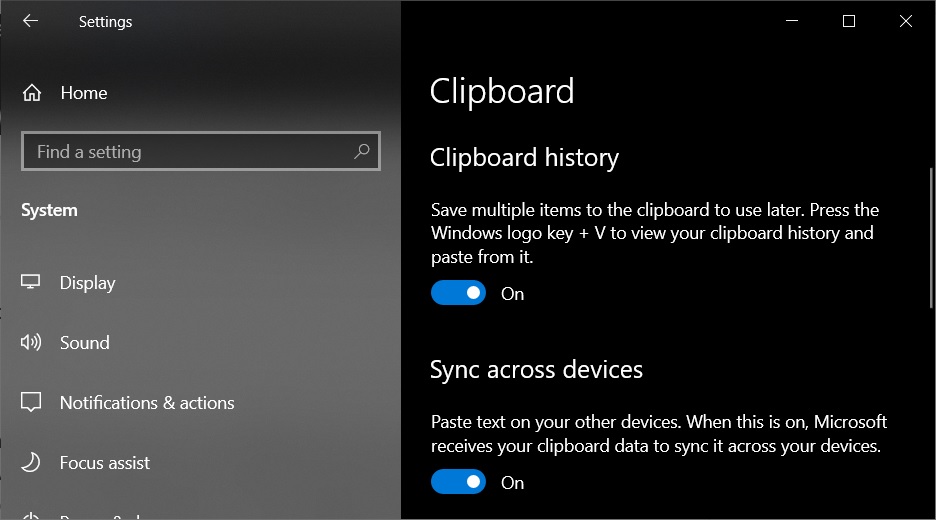This screenshot has width=936, height=520.
Task: Open Sound settings page
Action: point(85,343)
